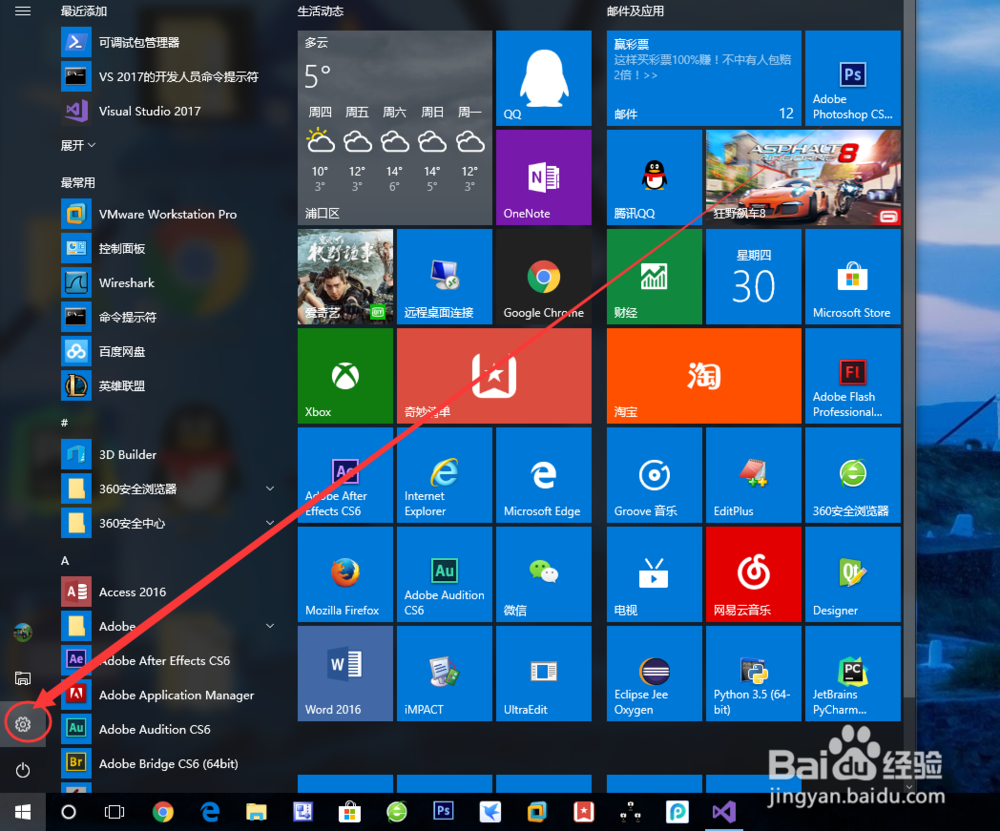Launch iMPACT tile
1000x831 pixels.
tap(445, 673)
